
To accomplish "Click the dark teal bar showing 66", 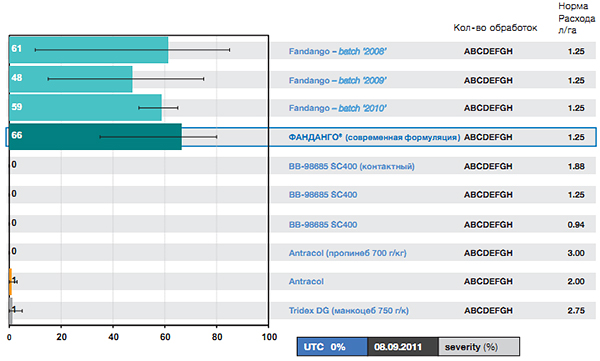I will coord(95,137).
